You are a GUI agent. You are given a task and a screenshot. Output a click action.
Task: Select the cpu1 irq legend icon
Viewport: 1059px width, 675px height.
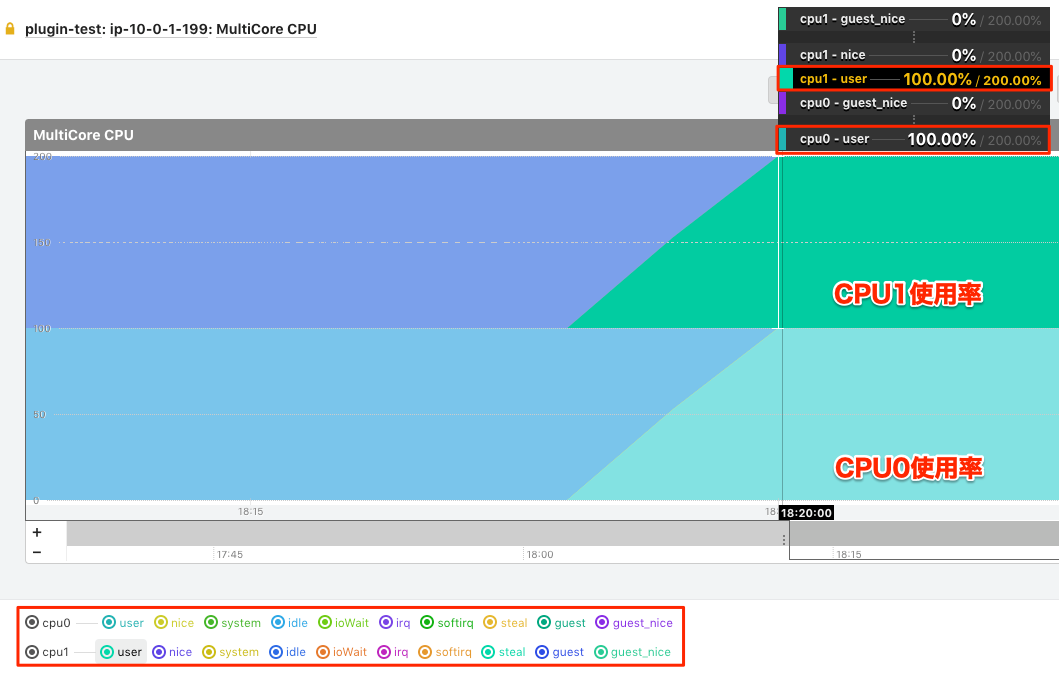(x=383, y=652)
